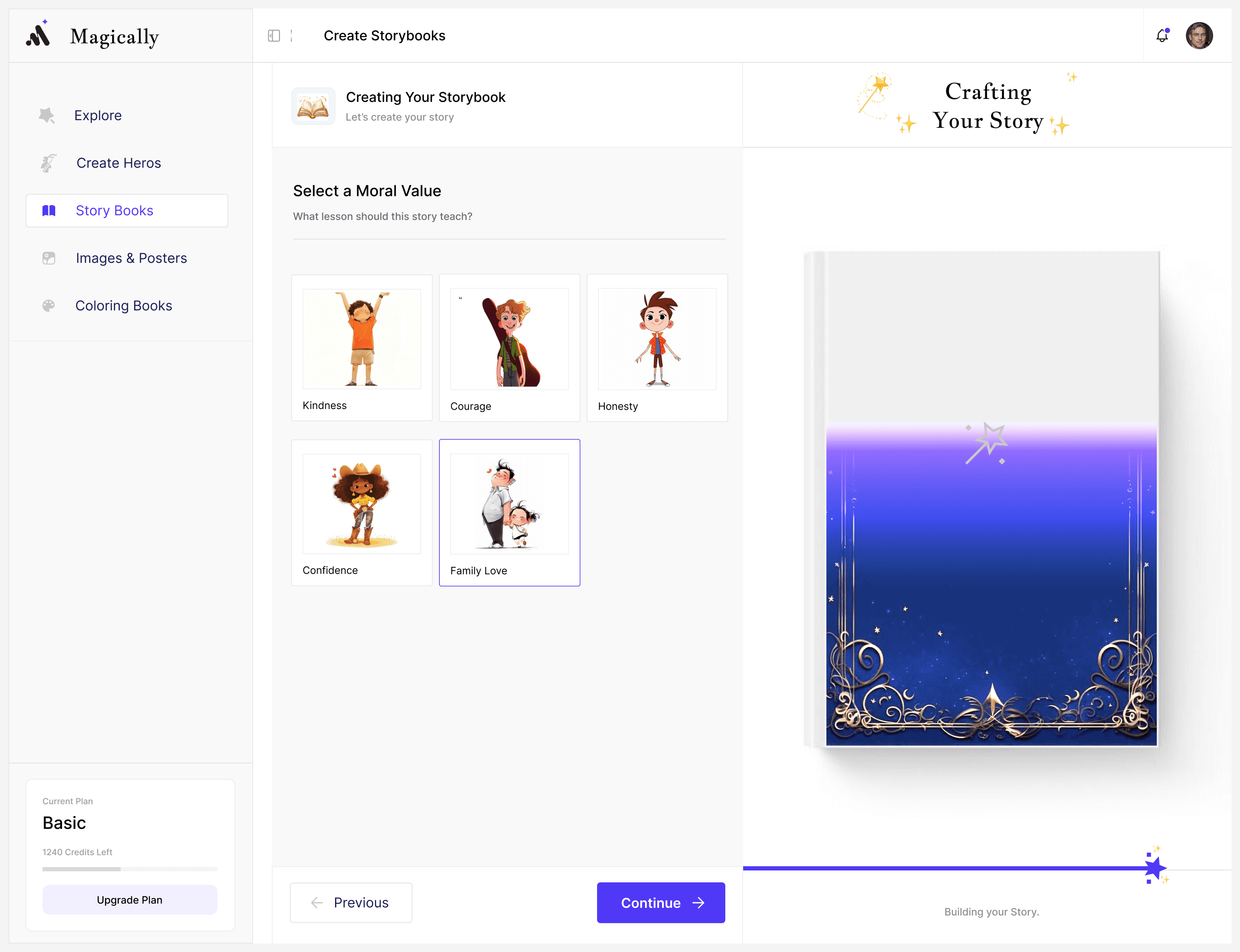Image resolution: width=1240 pixels, height=952 pixels.
Task: Click the open storybook icon
Action: (x=313, y=107)
